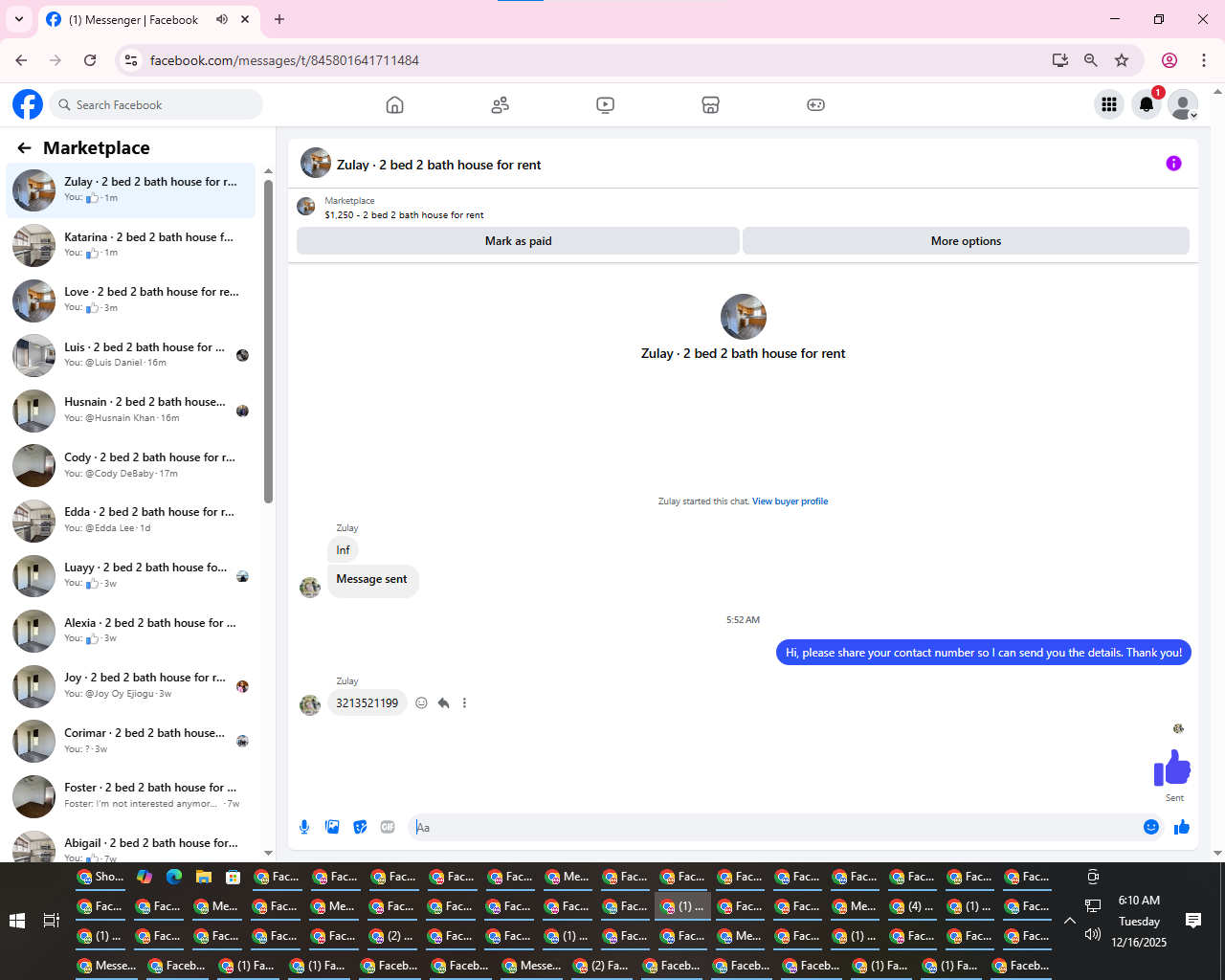Click the address bar URL

pos(284,60)
